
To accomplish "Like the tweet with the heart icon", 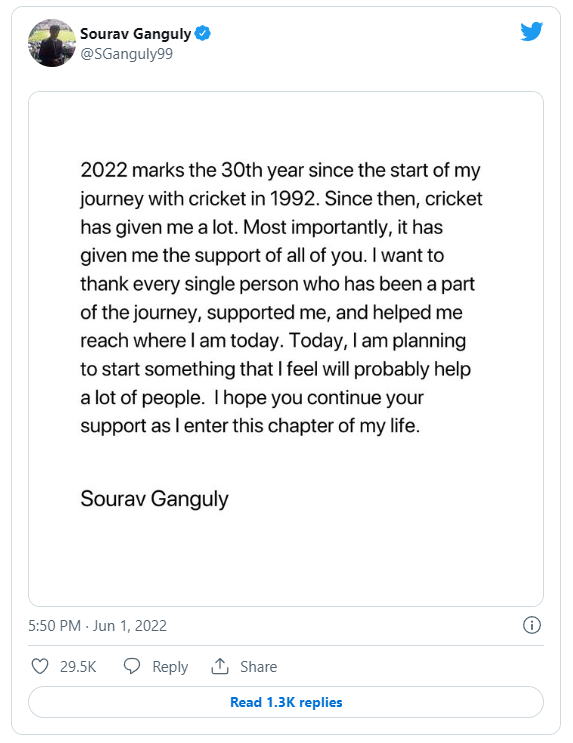I will [40, 666].
